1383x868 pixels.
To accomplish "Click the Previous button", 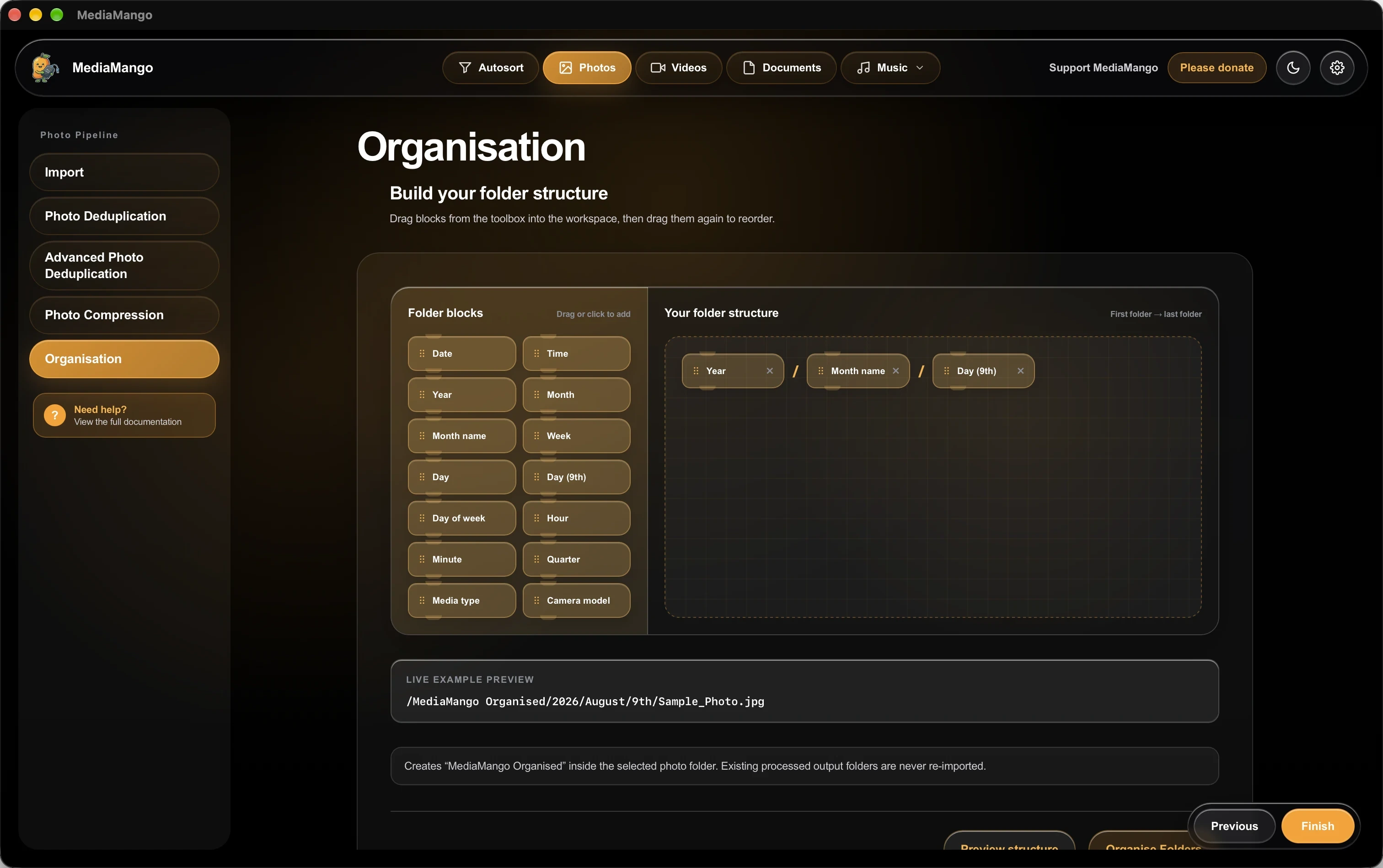I will click(x=1234, y=826).
